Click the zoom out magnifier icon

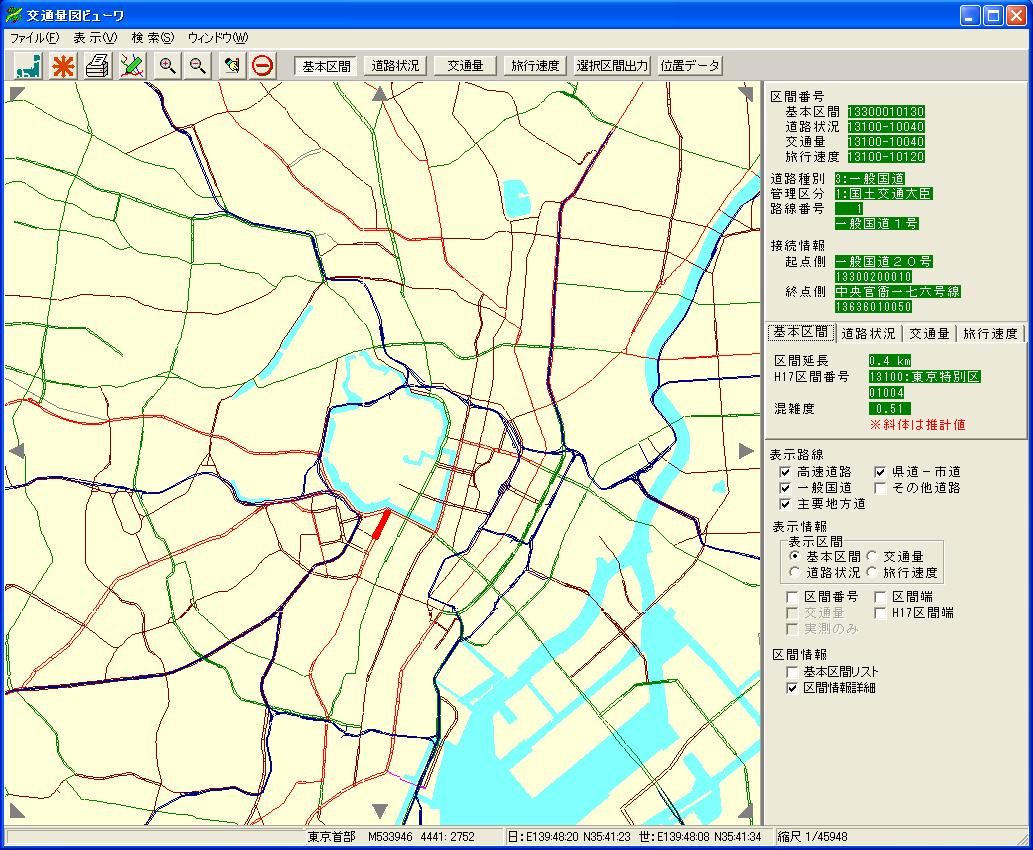(x=198, y=66)
